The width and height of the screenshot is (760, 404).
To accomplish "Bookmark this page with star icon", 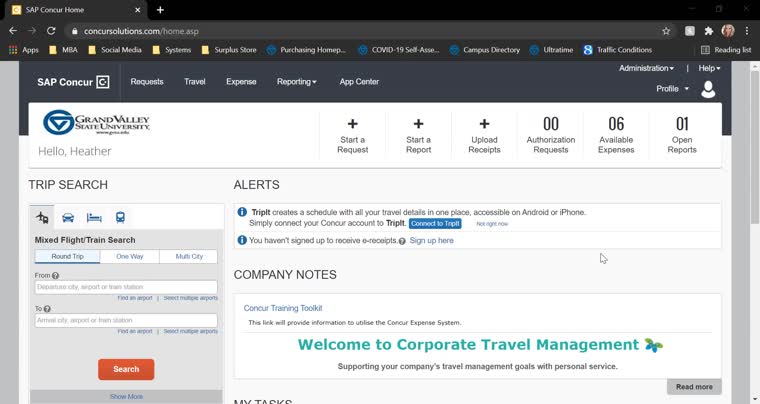I will [x=666, y=31].
